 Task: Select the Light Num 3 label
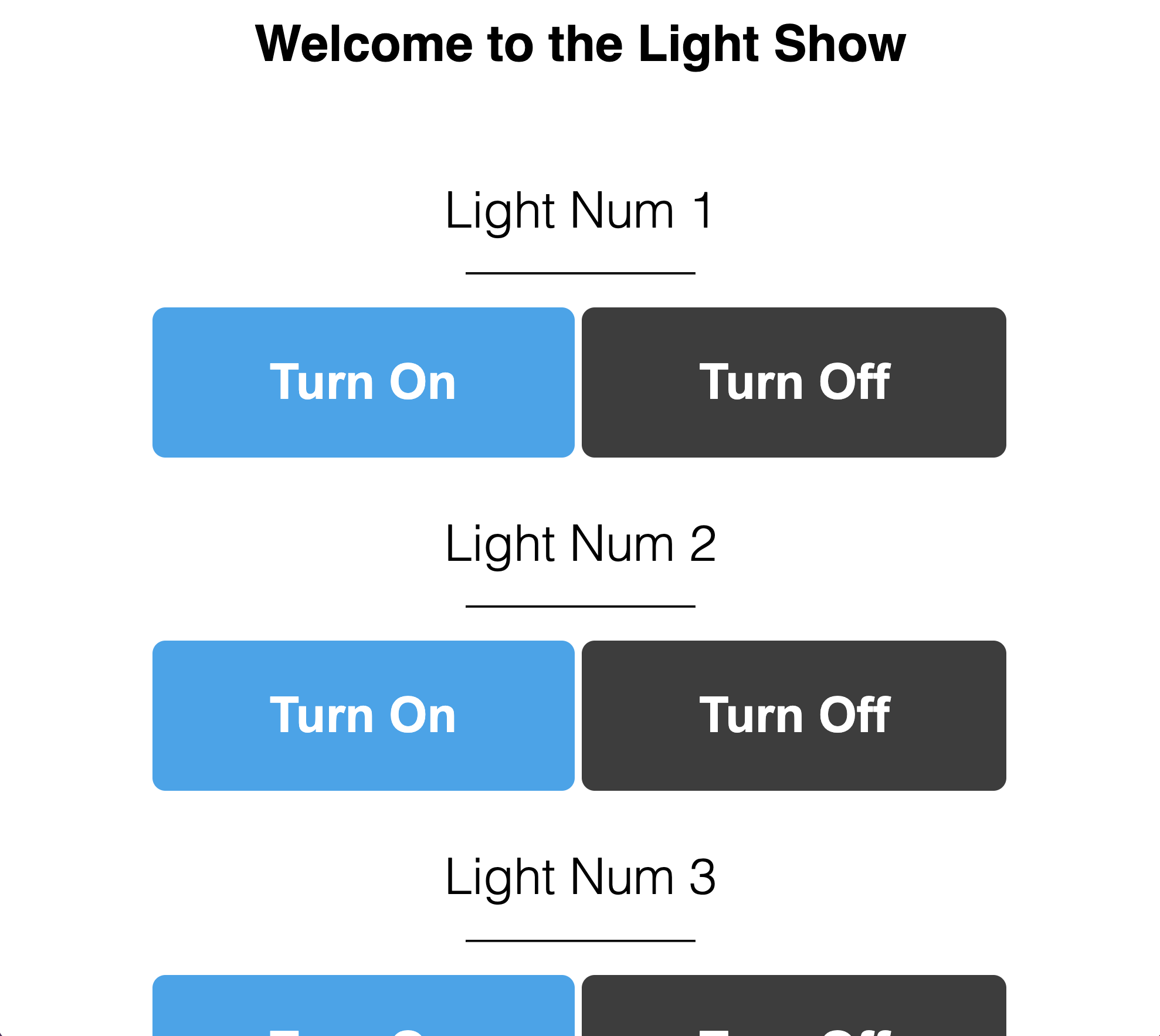580,876
